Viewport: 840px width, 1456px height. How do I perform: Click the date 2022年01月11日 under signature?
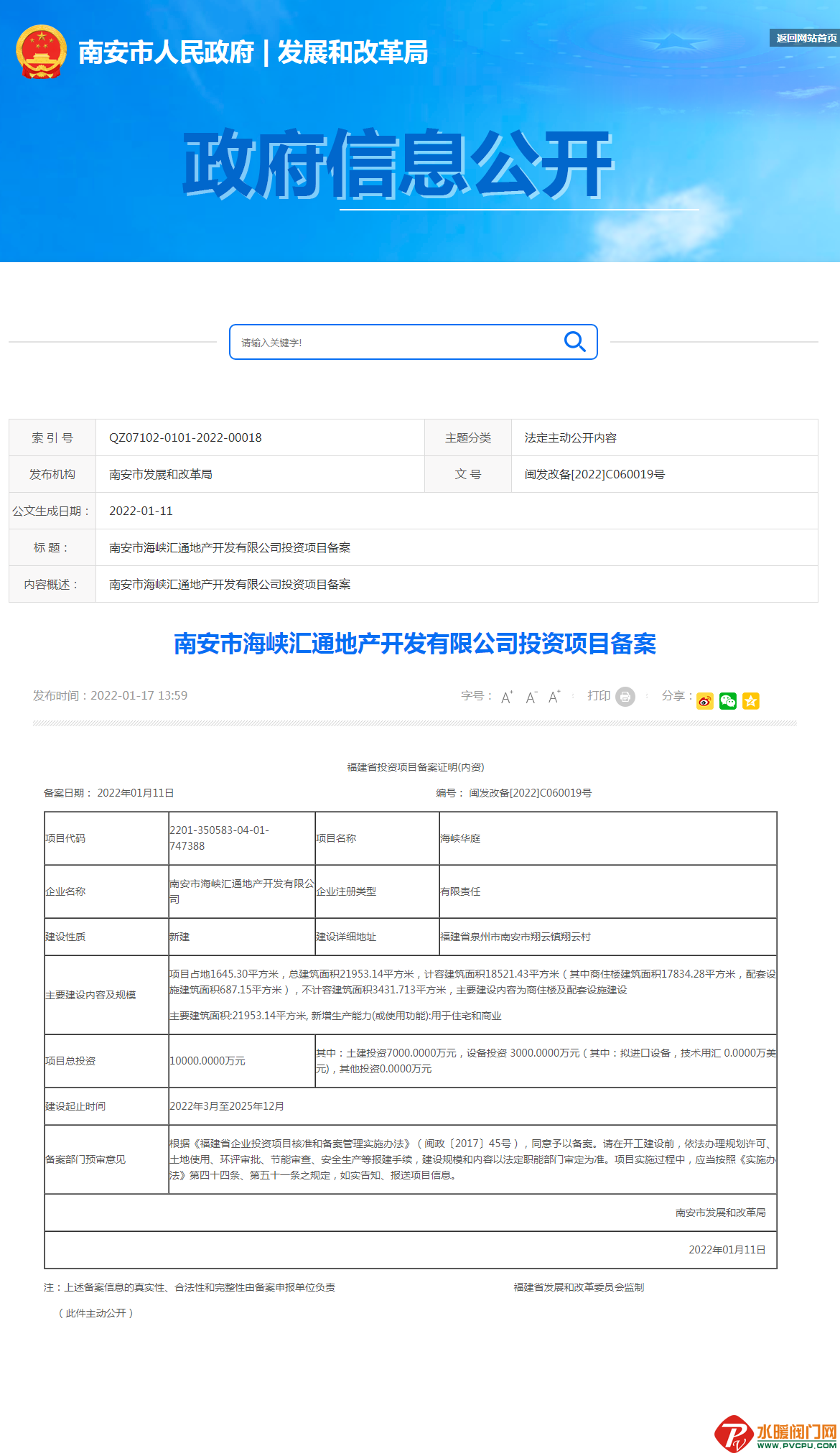727,1250
